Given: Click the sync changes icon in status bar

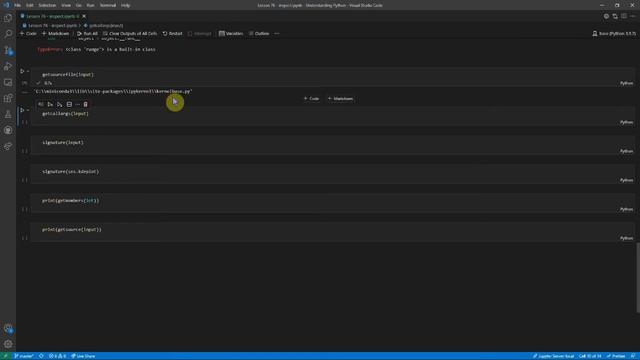Looking at the screenshot, I should (41, 356).
